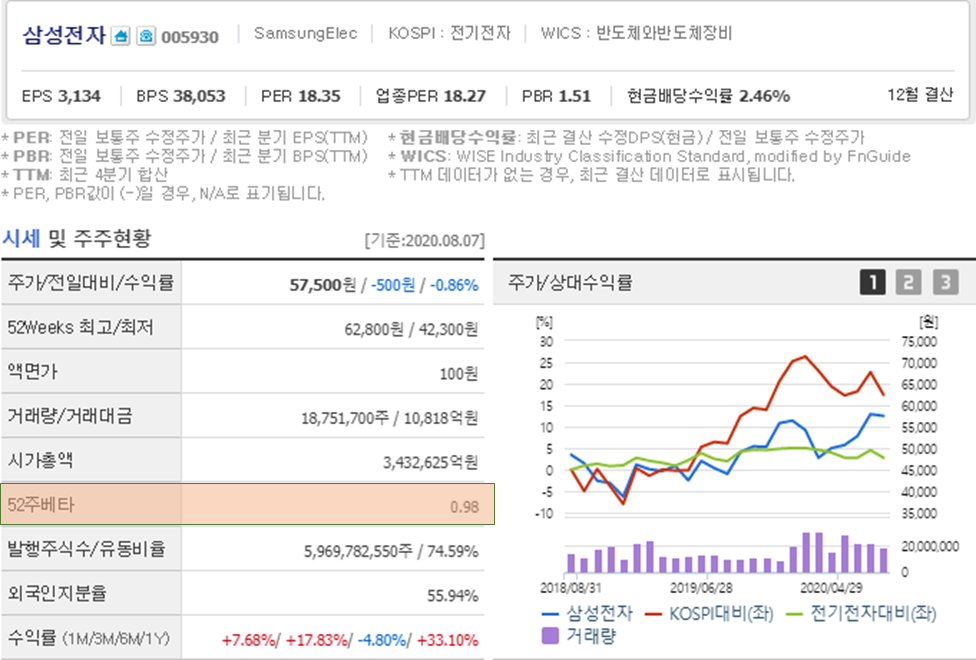This screenshot has height=660, width=976.
Task: Select the 12월 결산 text
Action: 920,95
